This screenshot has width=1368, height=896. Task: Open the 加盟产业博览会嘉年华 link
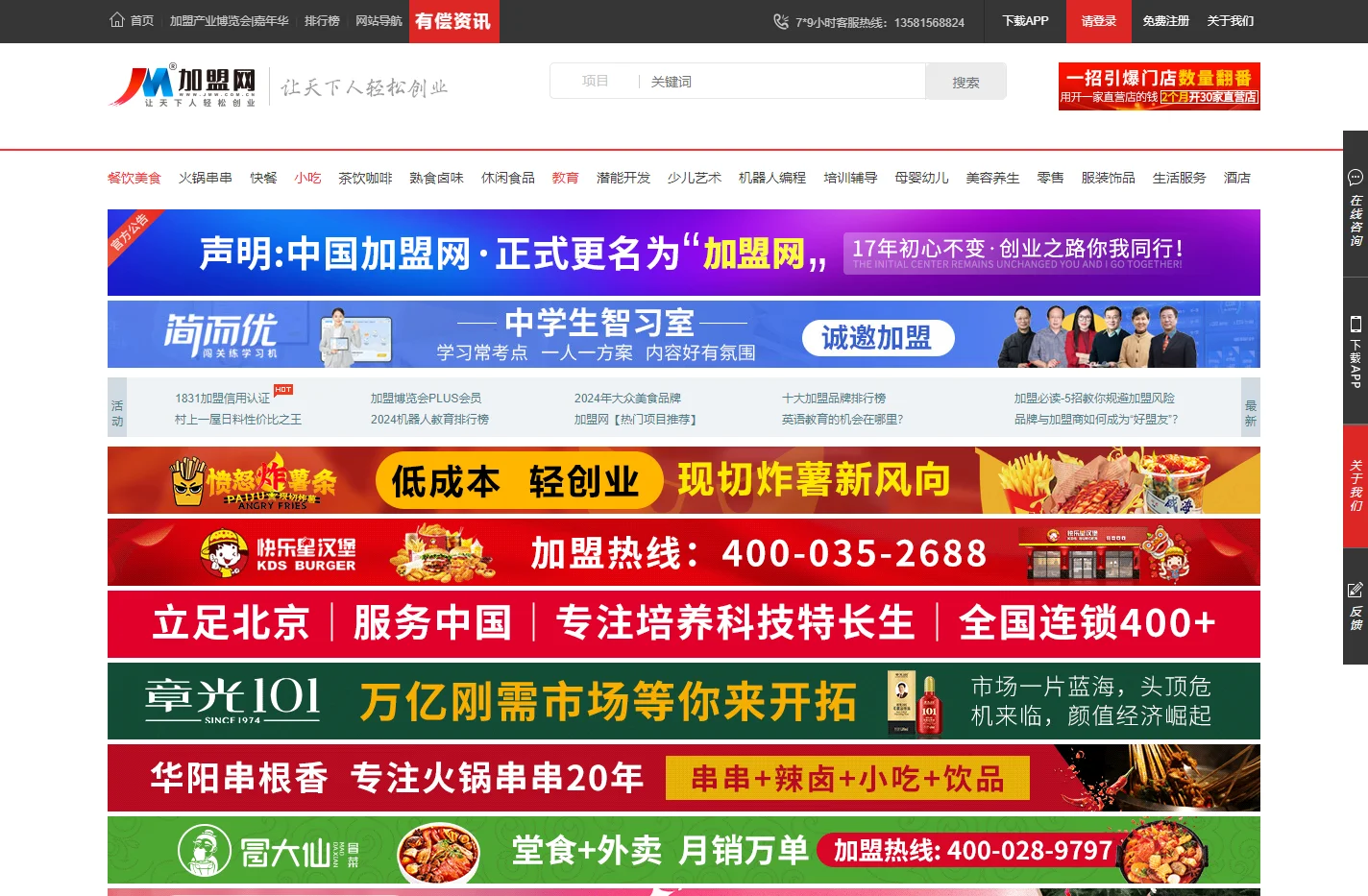point(229,21)
